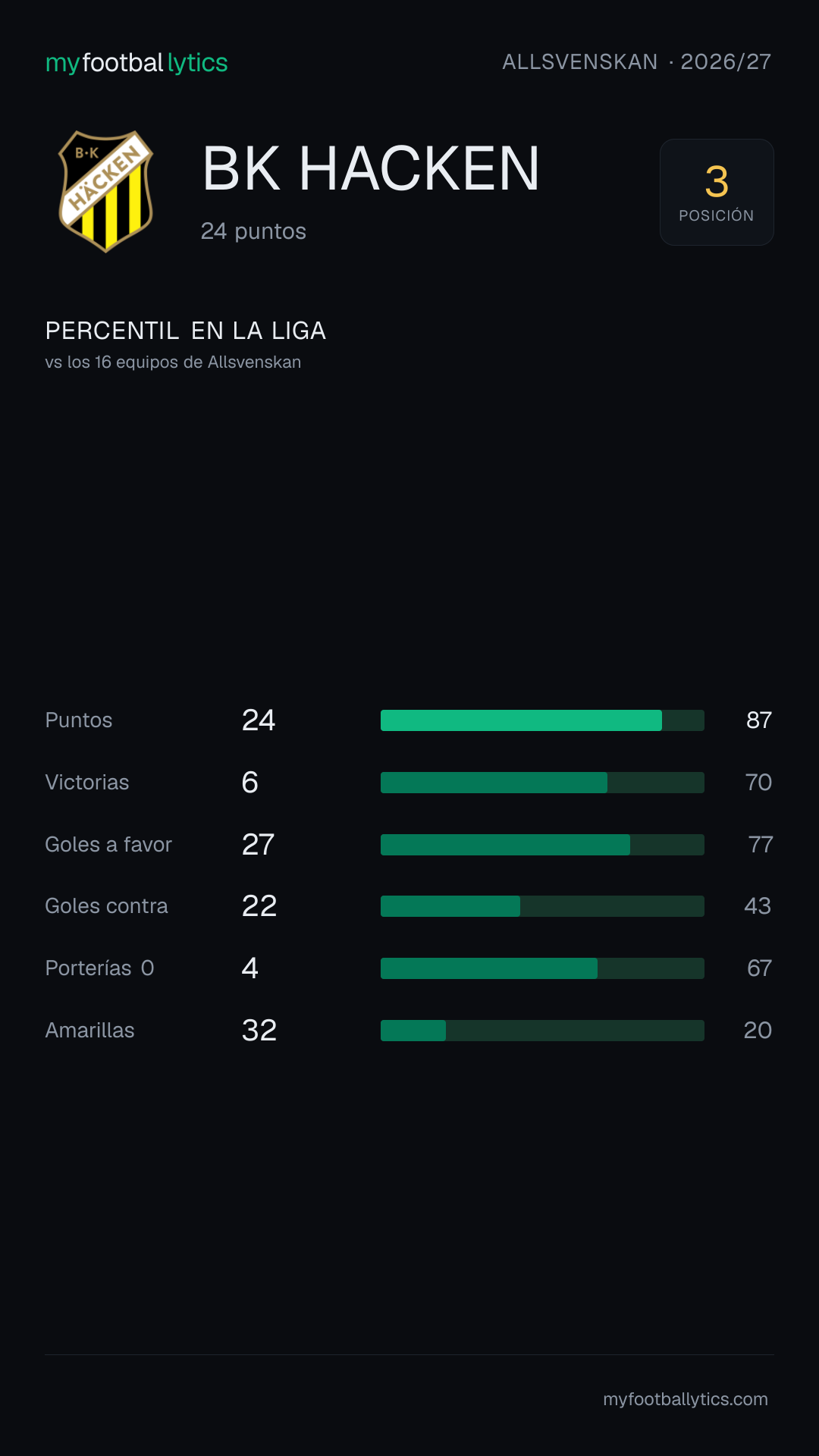This screenshot has height=1456, width=819.
Task: Click the Puntos percentile bar
Action: tap(542, 720)
